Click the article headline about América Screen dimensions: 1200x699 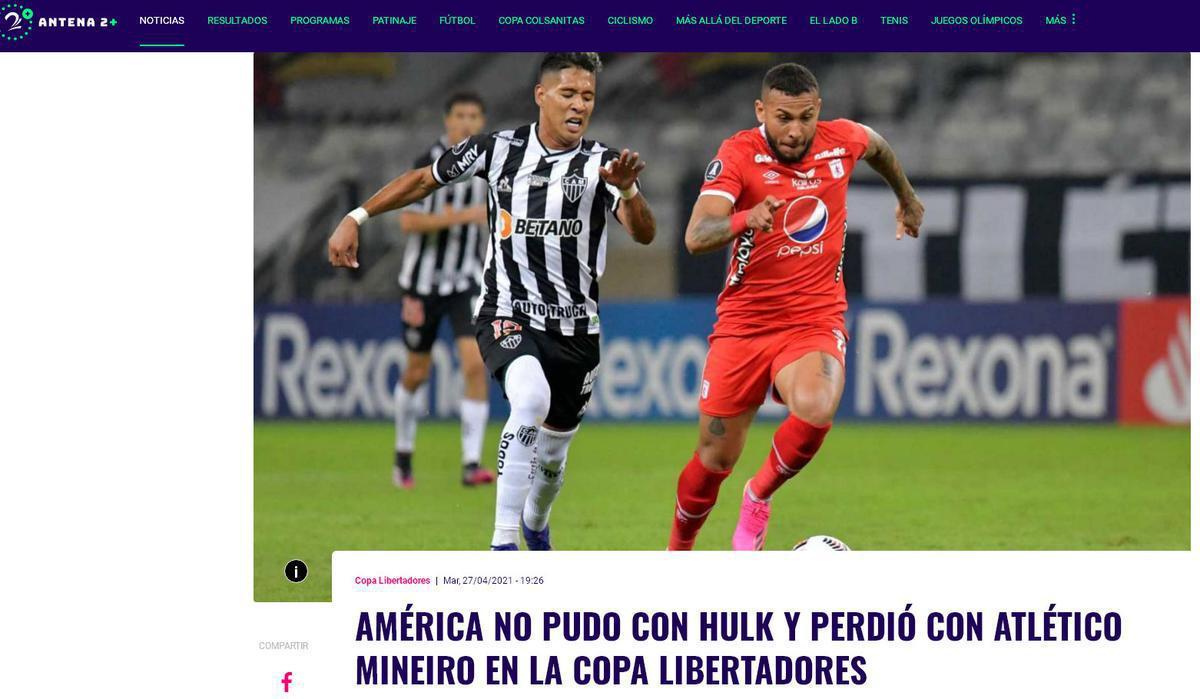738,647
